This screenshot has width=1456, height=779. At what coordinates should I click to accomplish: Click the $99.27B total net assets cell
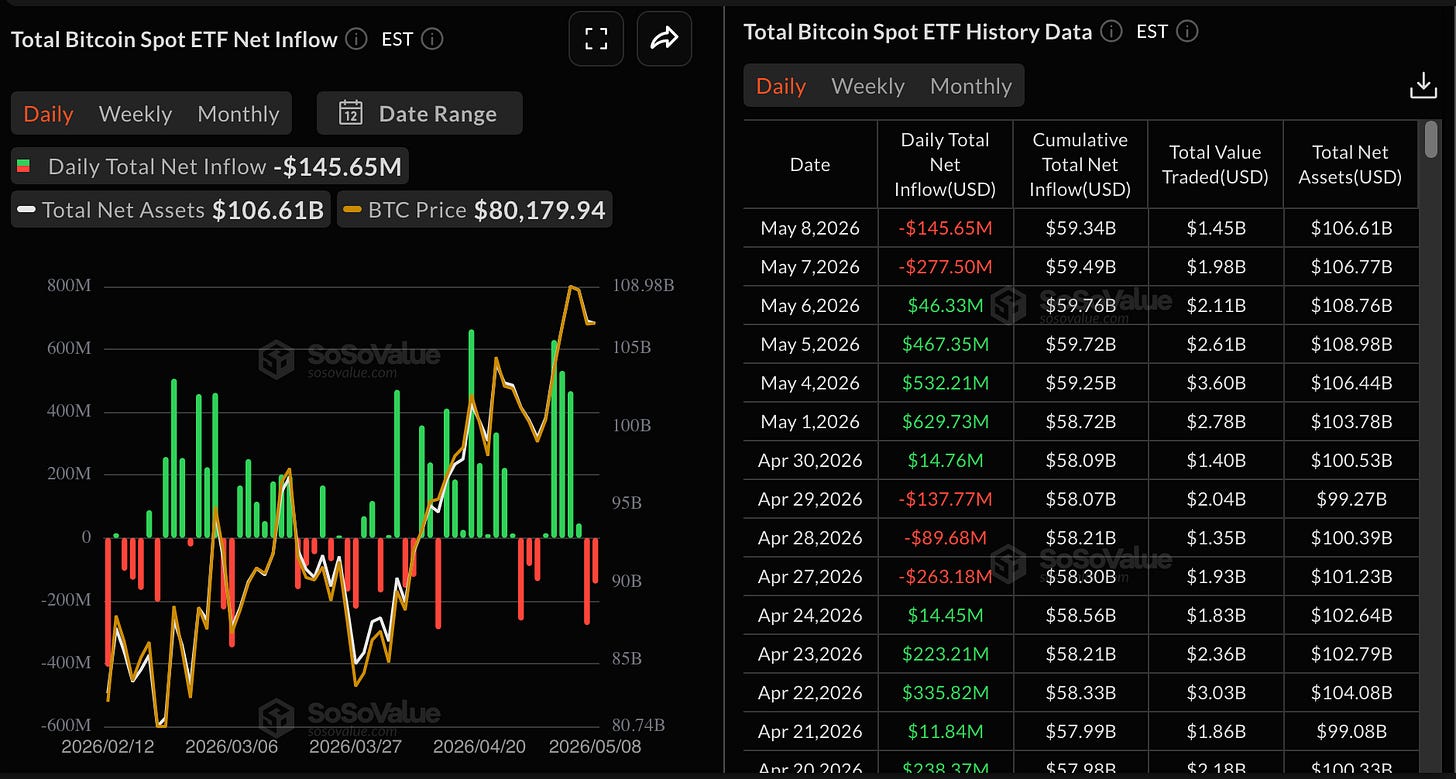click(x=1351, y=499)
